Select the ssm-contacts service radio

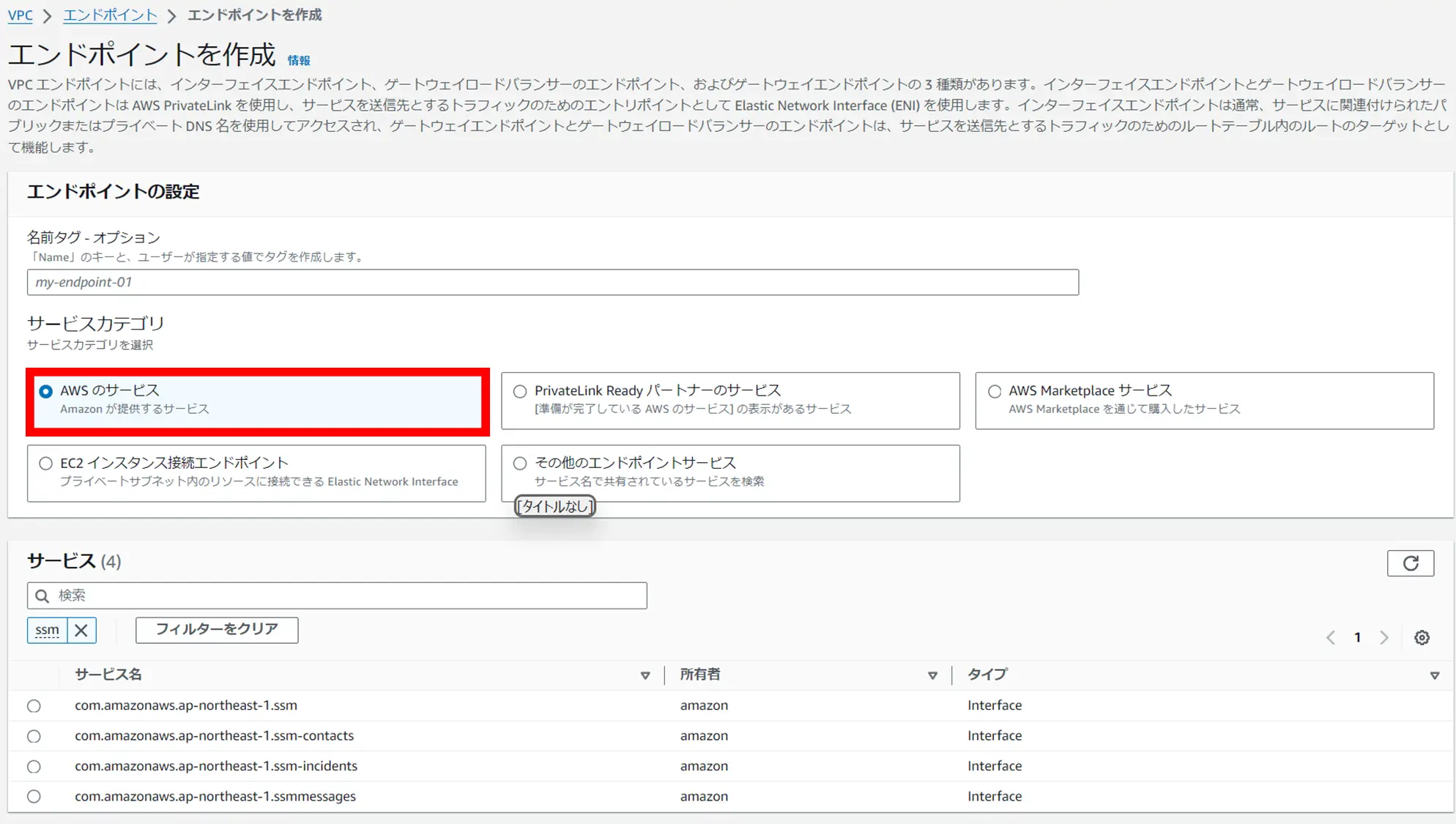(x=34, y=735)
